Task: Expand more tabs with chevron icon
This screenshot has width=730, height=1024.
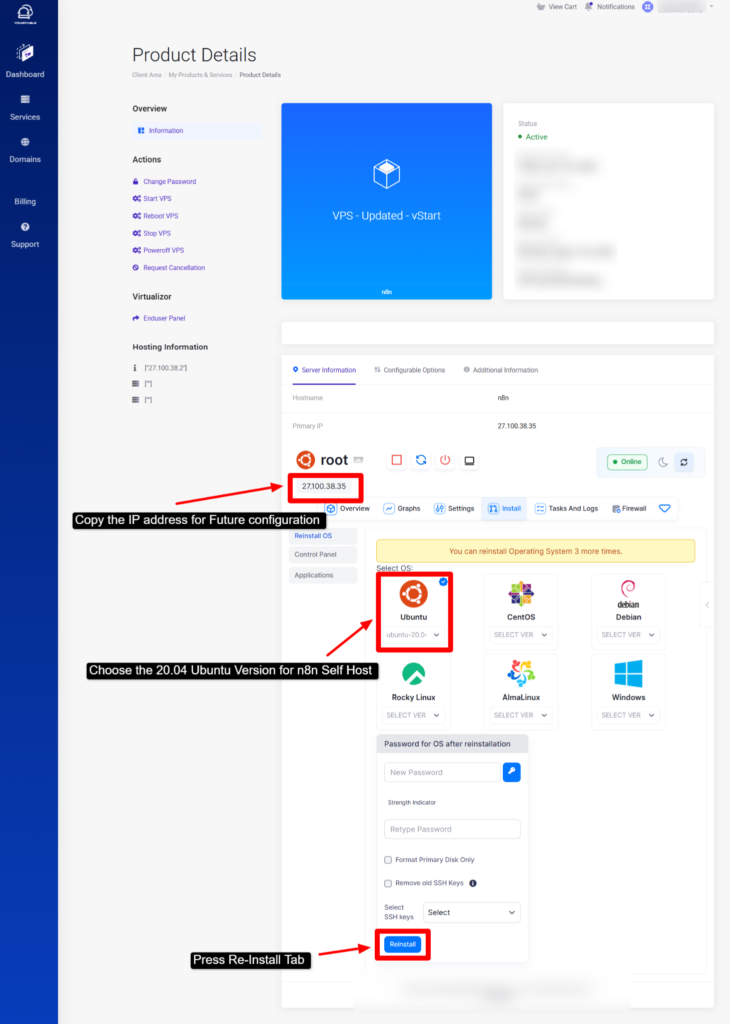Action: [x=664, y=509]
